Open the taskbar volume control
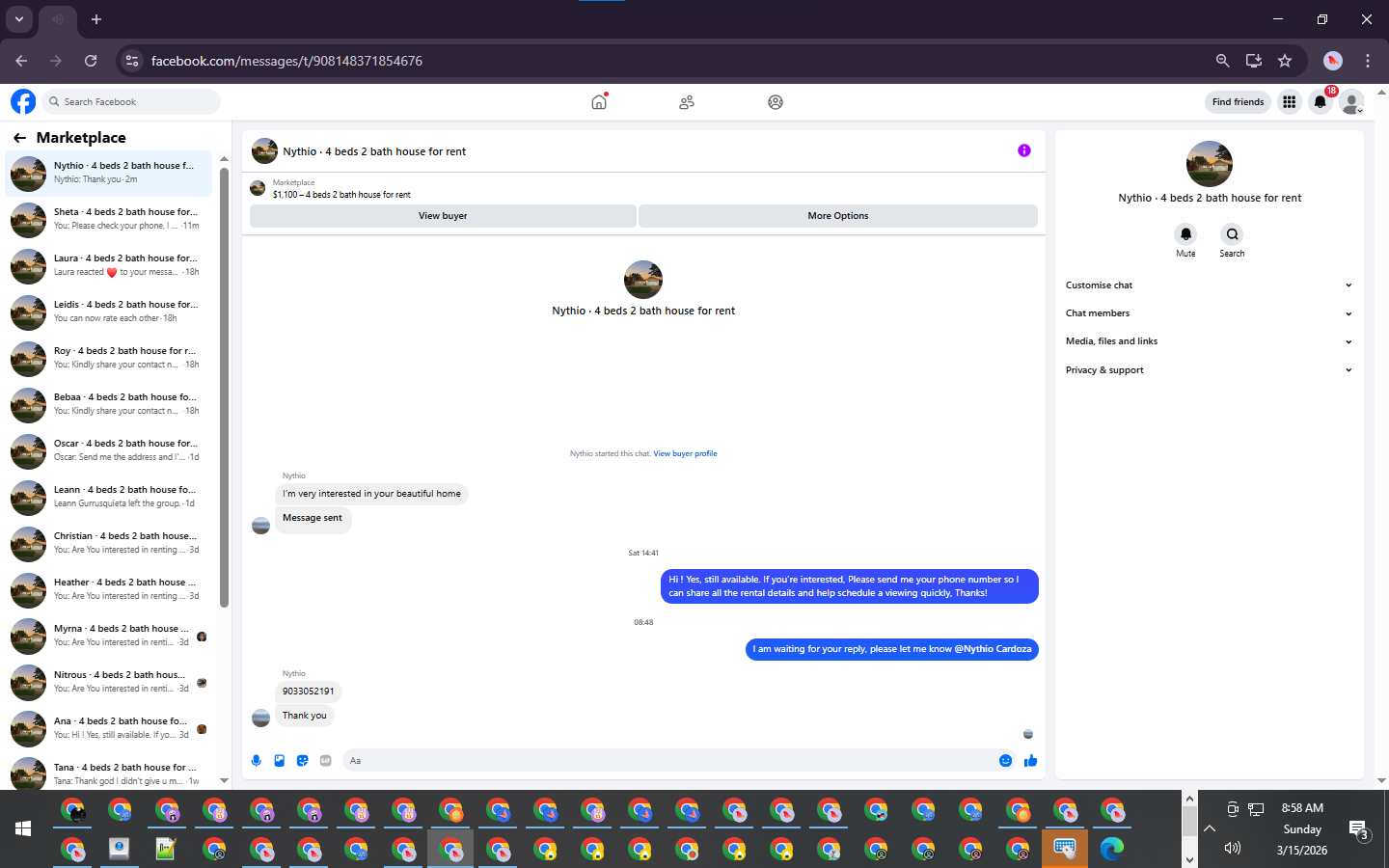The height and width of the screenshot is (868, 1389). [x=1232, y=848]
